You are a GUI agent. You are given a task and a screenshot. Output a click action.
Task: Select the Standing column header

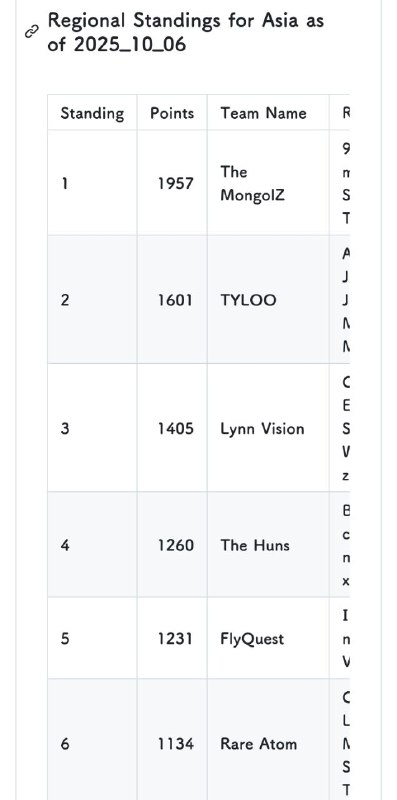tap(92, 113)
